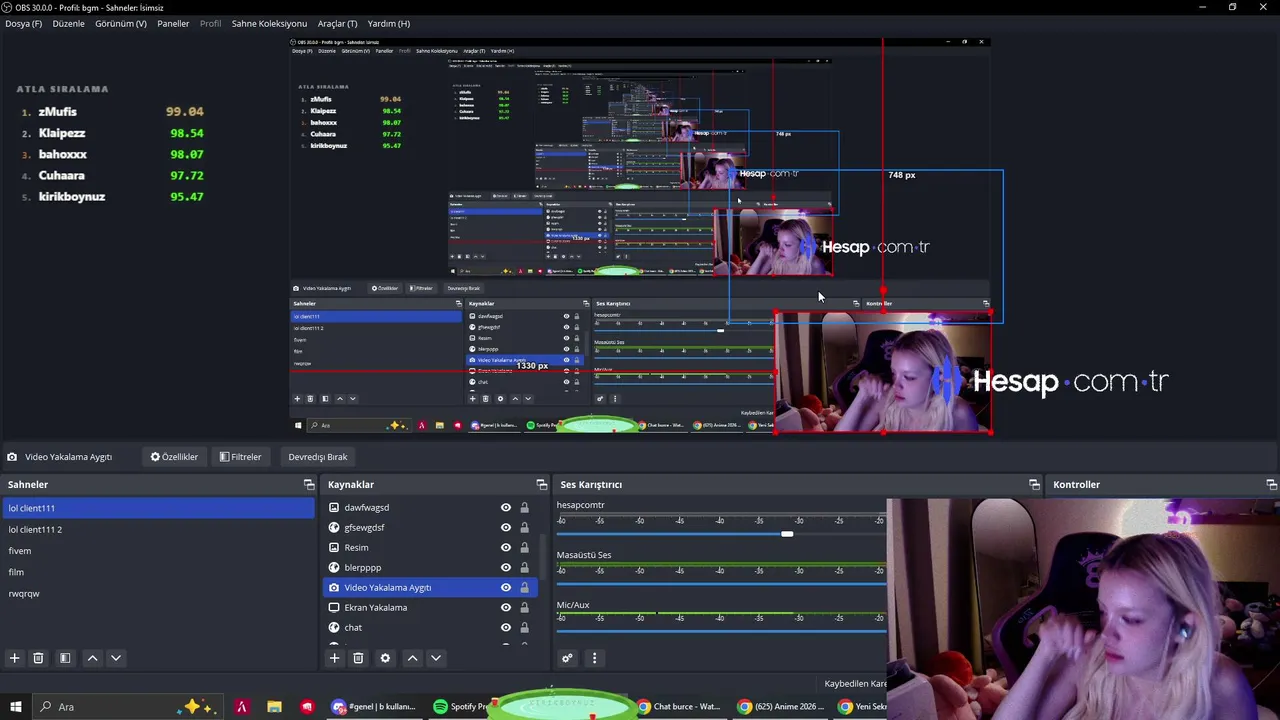This screenshot has height=720, width=1280.
Task: Open Filtreler for the selected source
Action: pos(240,457)
